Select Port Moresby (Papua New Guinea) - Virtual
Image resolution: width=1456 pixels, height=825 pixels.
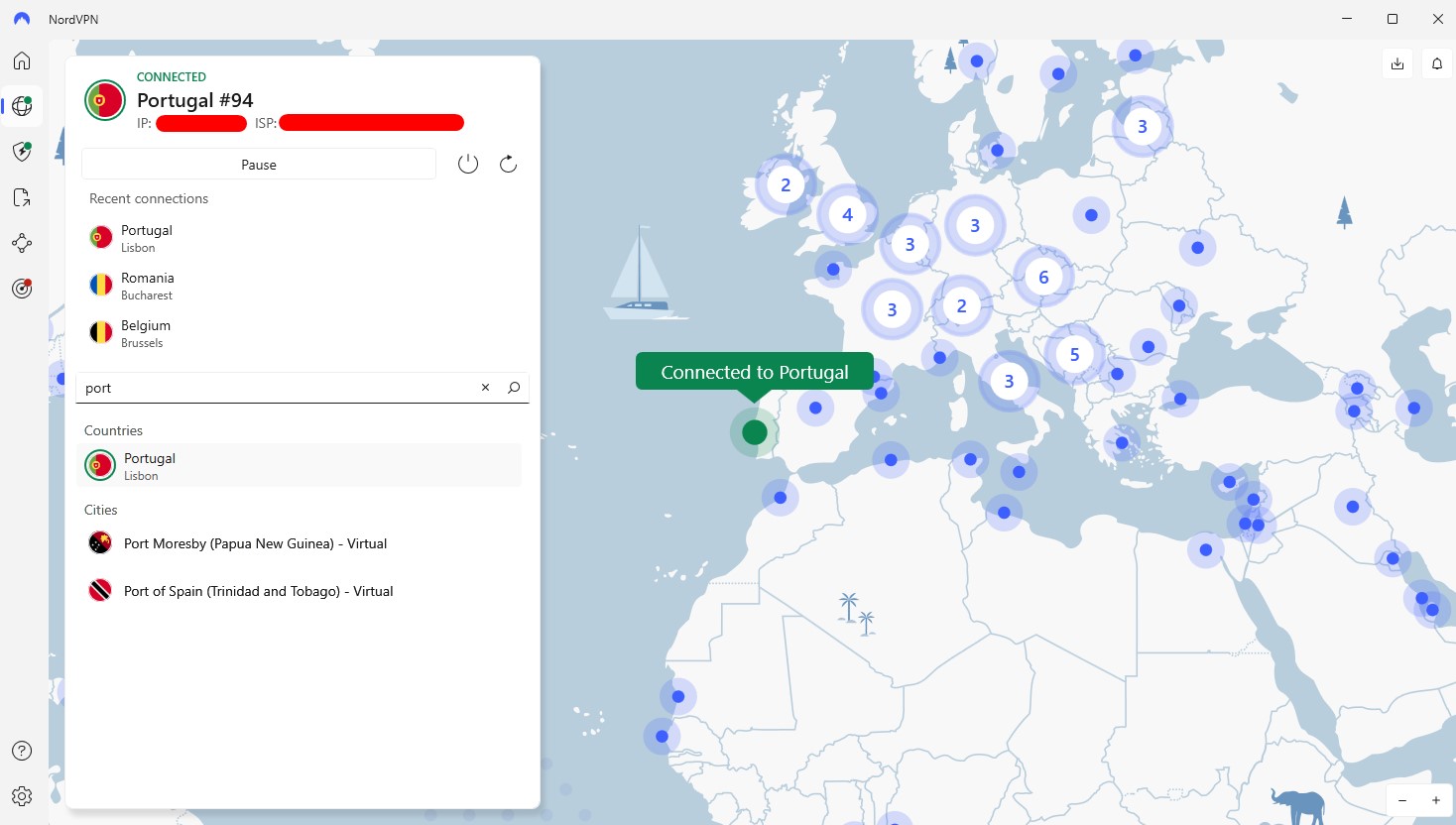pos(299,543)
